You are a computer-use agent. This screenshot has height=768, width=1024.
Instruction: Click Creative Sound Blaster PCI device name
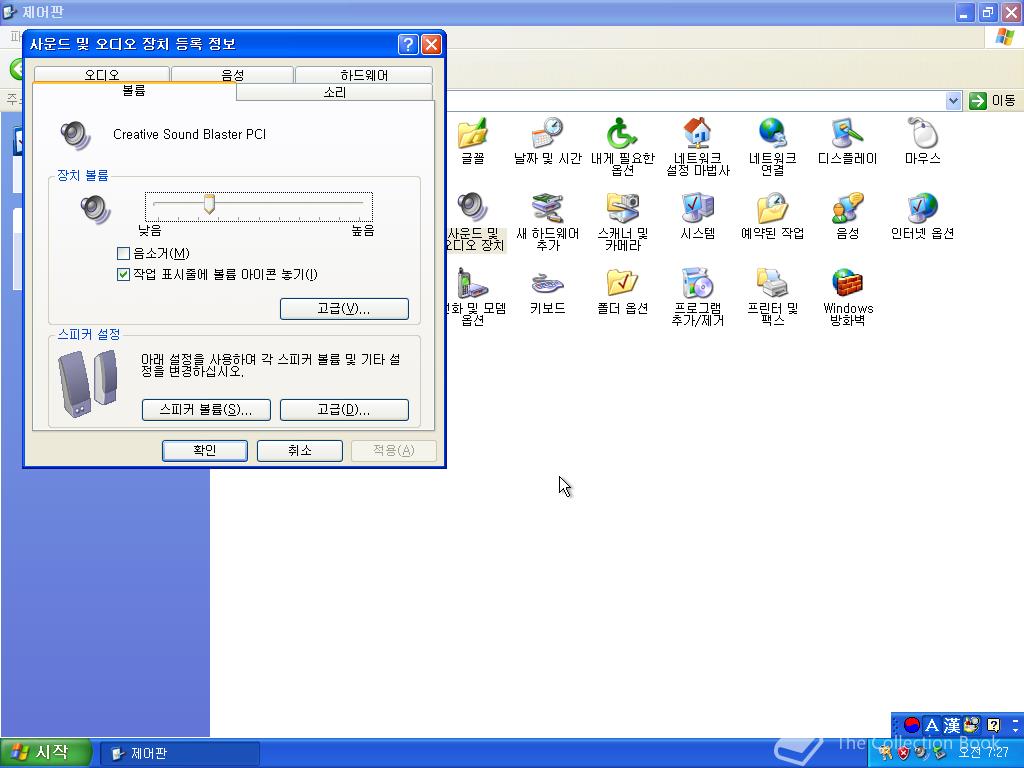point(189,135)
